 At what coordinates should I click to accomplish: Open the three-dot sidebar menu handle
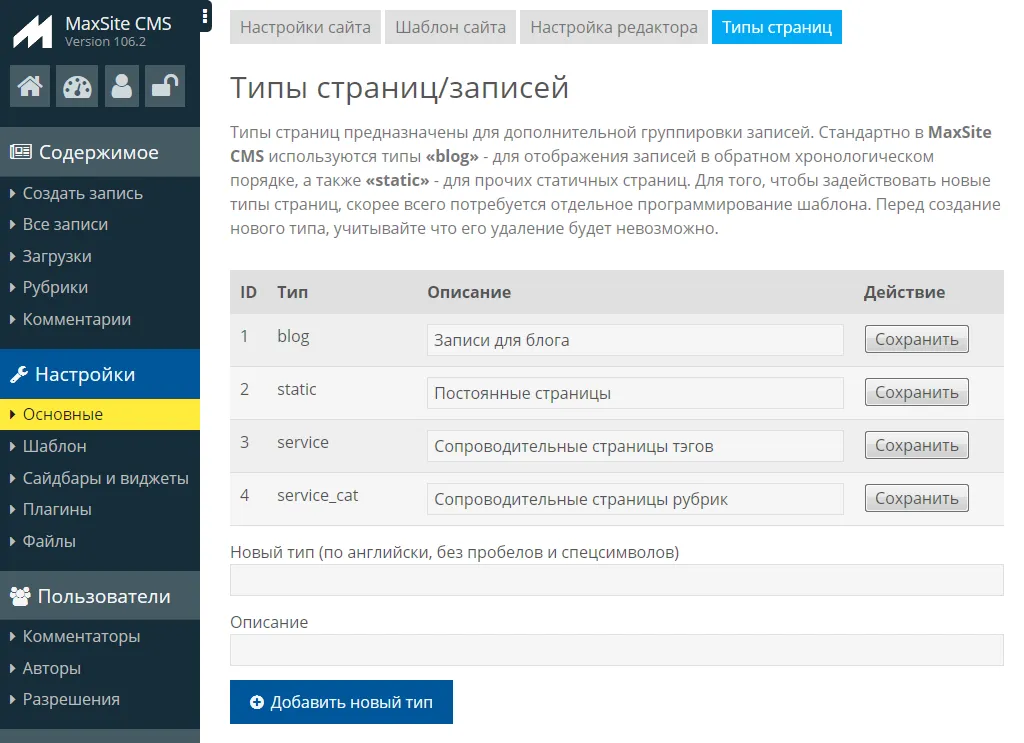point(205,16)
